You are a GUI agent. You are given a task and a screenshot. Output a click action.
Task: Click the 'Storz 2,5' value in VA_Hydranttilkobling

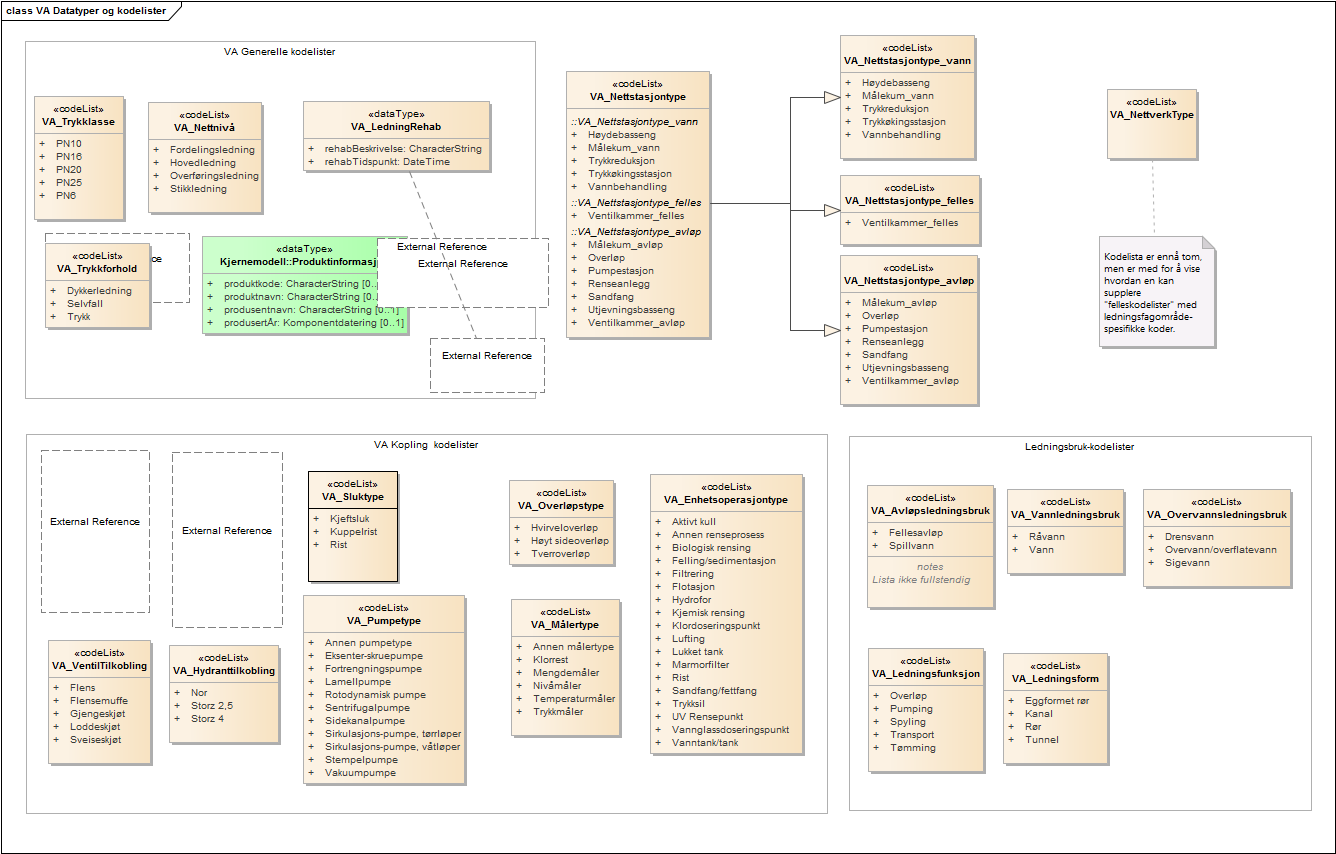coord(213,705)
